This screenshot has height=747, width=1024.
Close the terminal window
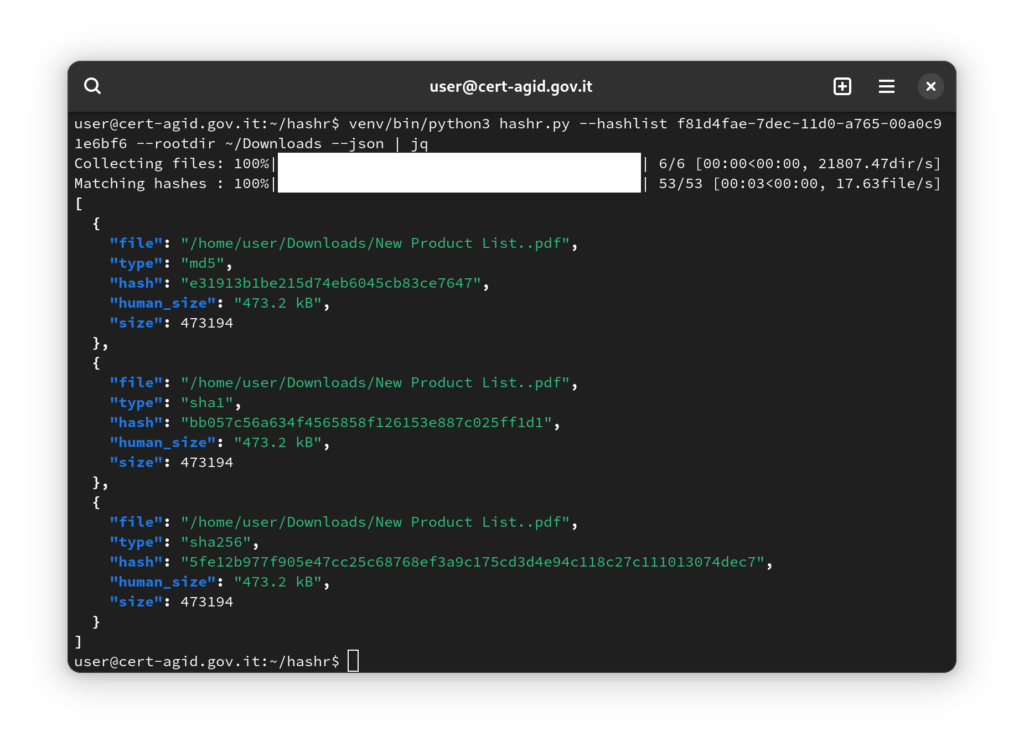point(930,86)
